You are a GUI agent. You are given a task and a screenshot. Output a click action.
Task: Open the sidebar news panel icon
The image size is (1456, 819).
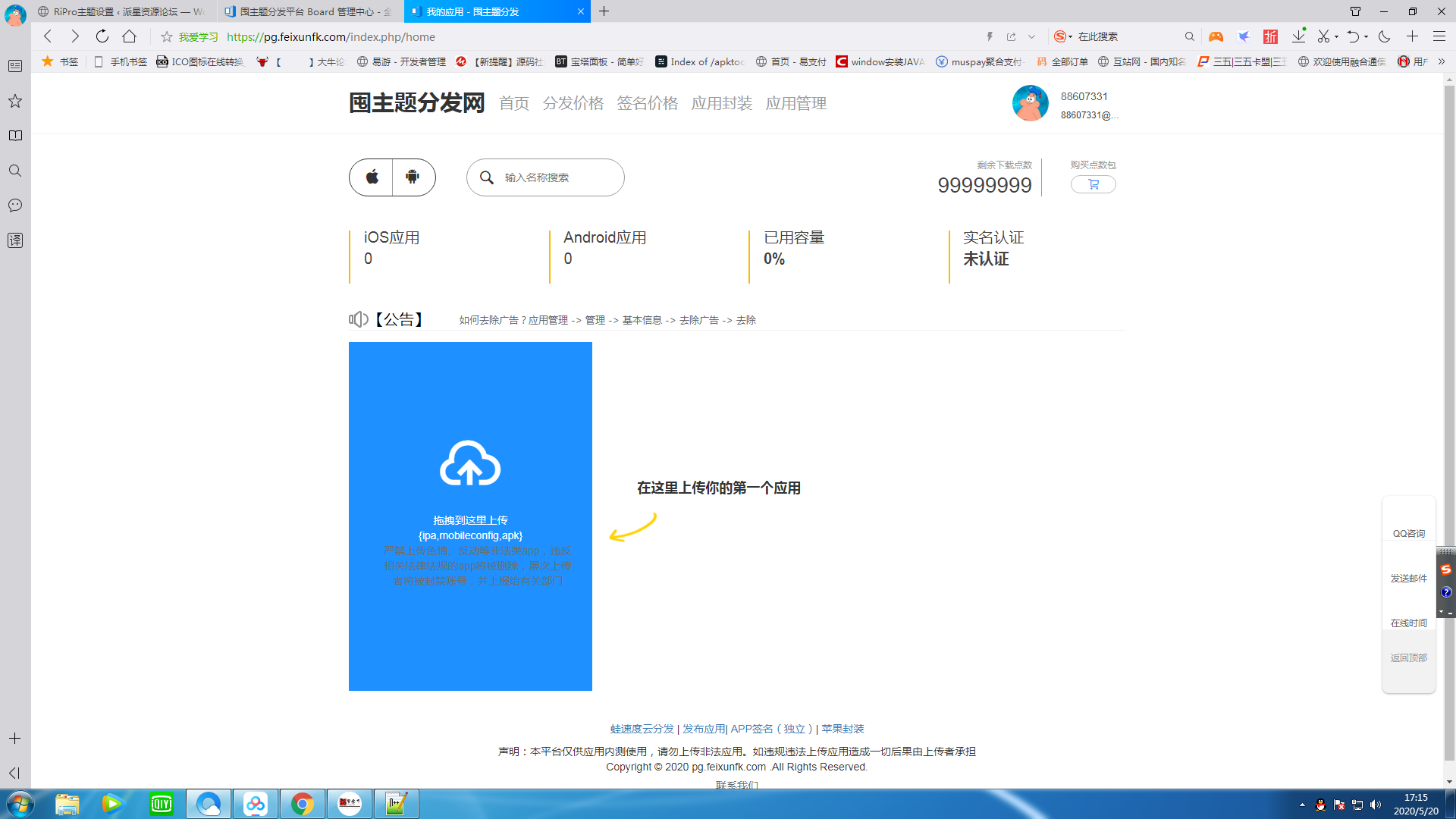point(15,66)
